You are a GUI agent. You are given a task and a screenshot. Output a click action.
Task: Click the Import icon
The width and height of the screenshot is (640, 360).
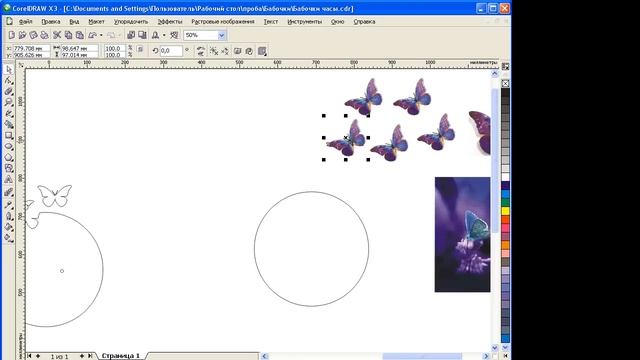pos(131,35)
